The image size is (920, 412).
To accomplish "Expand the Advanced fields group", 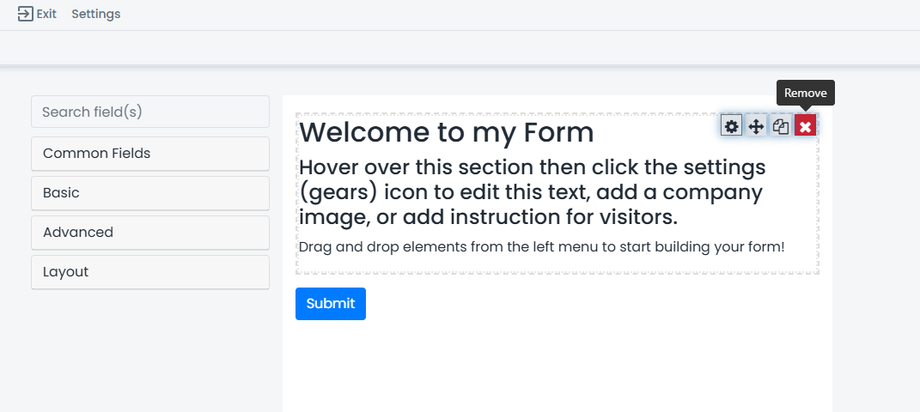I will [150, 232].
